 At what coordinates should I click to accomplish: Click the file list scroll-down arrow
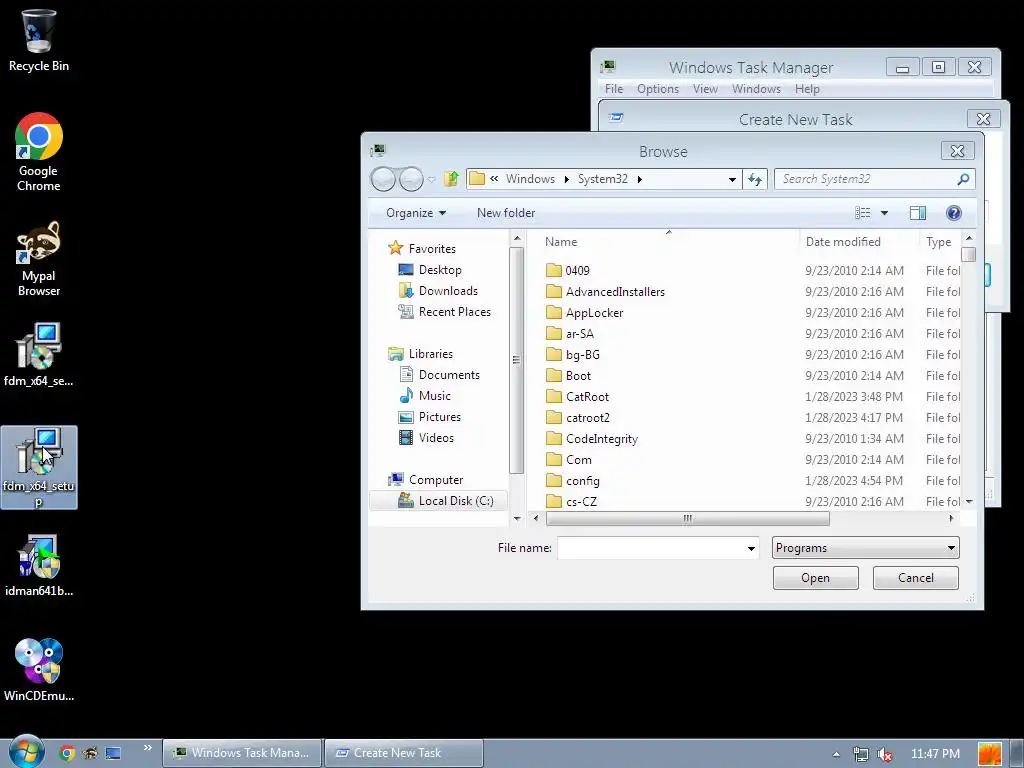[x=969, y=502]
